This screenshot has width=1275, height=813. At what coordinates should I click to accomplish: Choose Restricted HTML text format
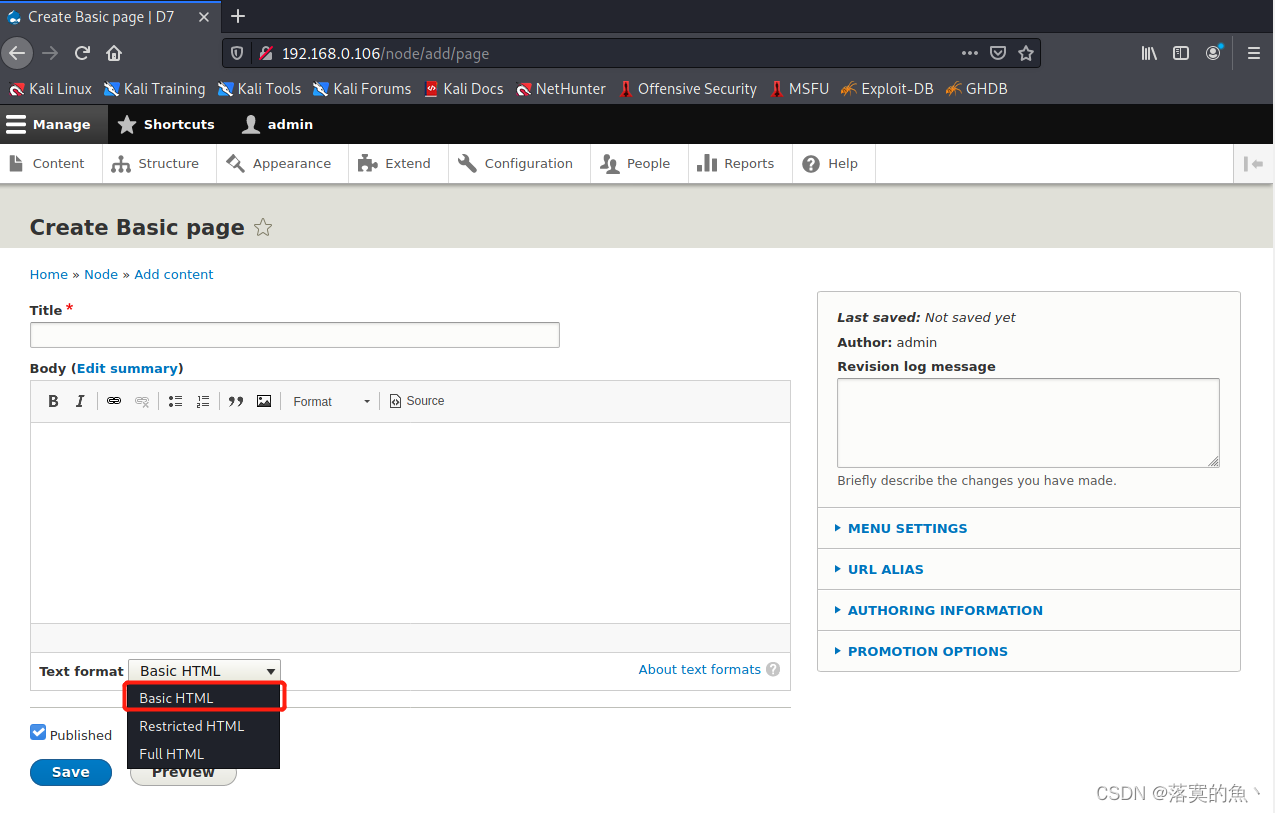(x=204, y=726)
